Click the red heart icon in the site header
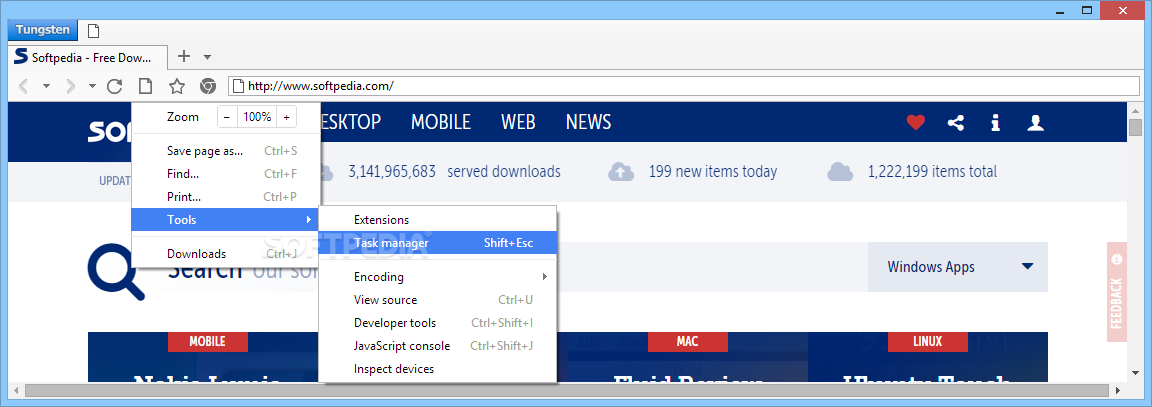1152x407 pixels. pos(915,123)
